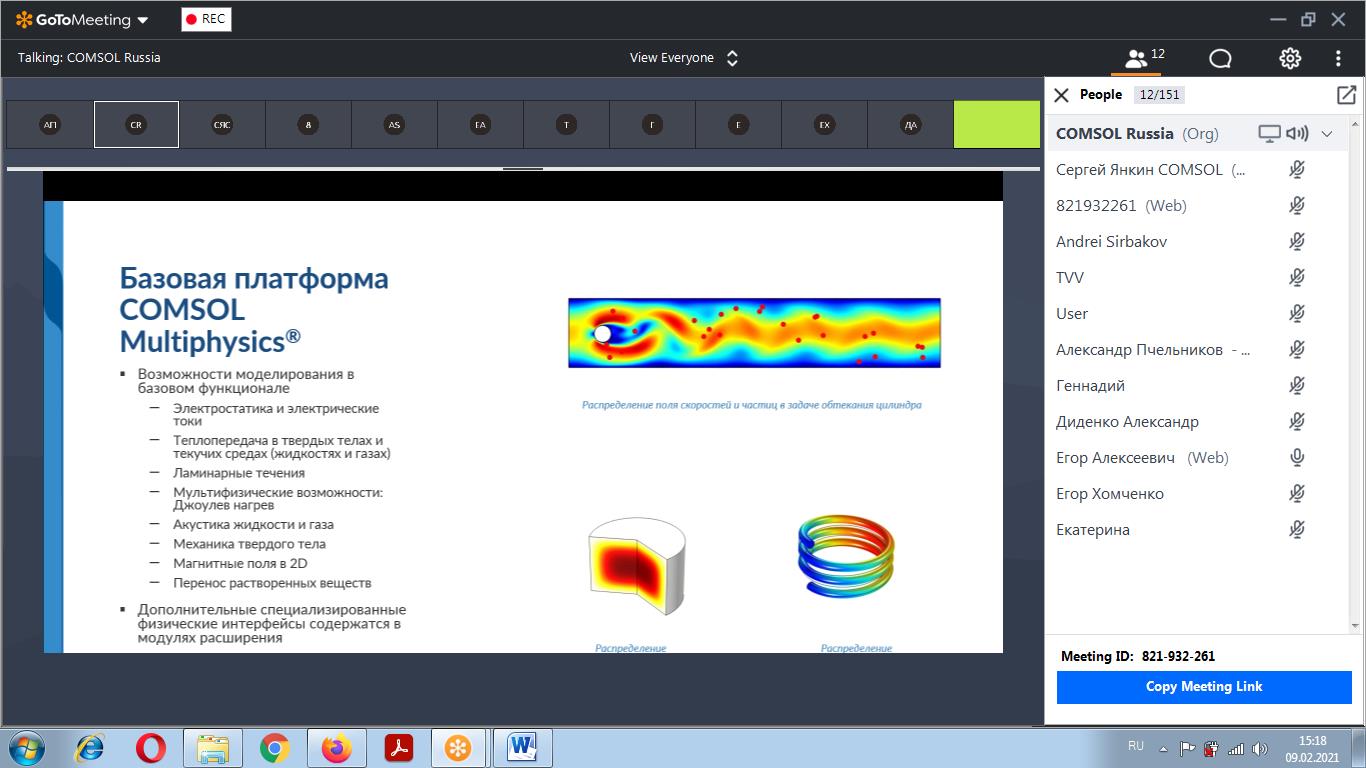Click the REC recording indicator
Screen dimensions: 1366x768
(x=206, y=19)
